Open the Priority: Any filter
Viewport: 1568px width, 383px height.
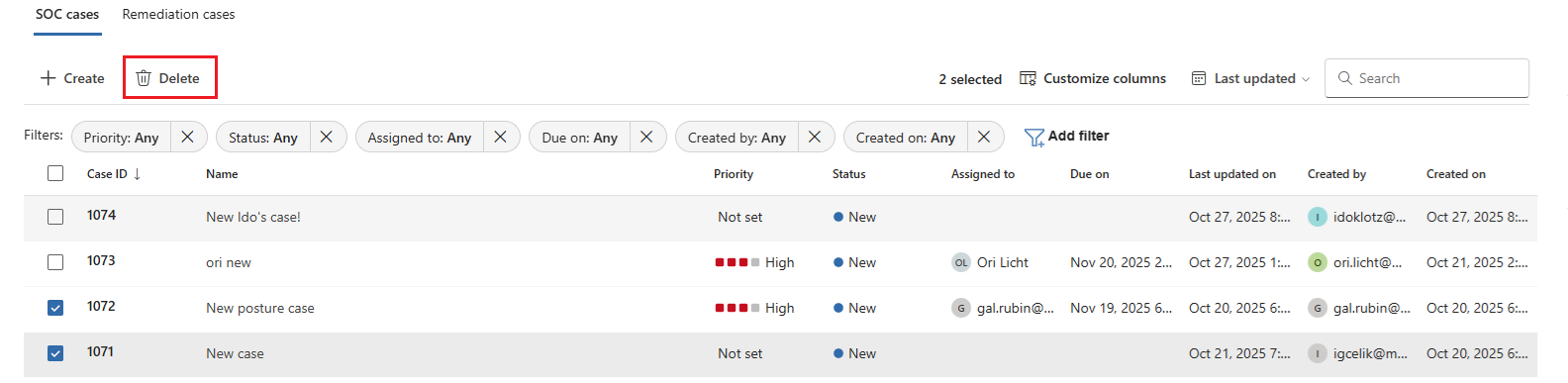pyautogui.click(x=121, y=138)
